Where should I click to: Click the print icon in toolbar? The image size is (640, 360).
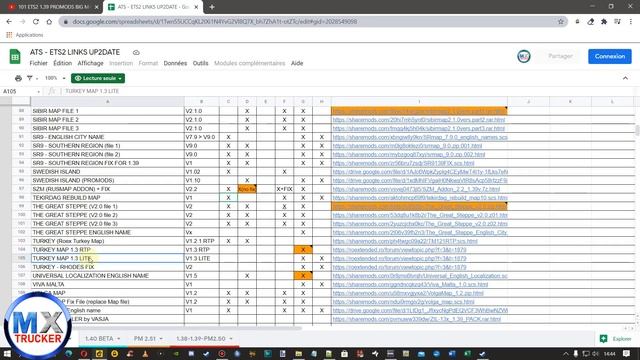(18, 78)
